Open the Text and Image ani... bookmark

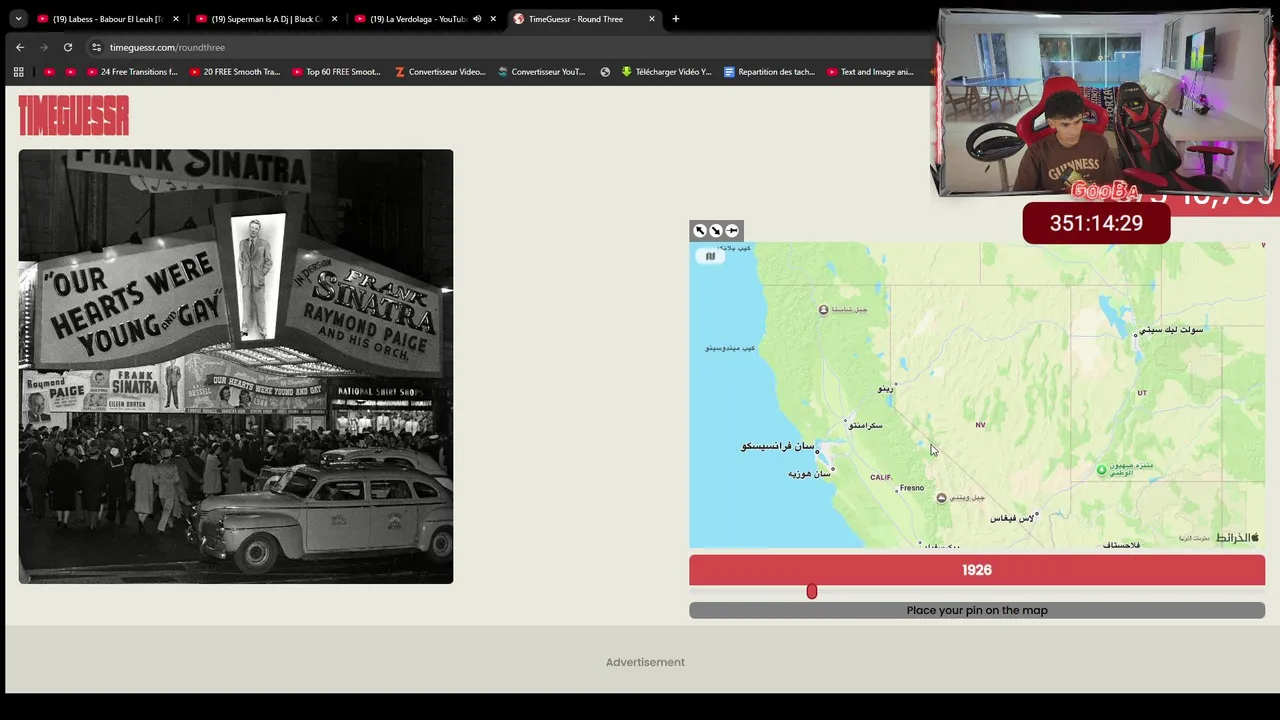point(870,72)
